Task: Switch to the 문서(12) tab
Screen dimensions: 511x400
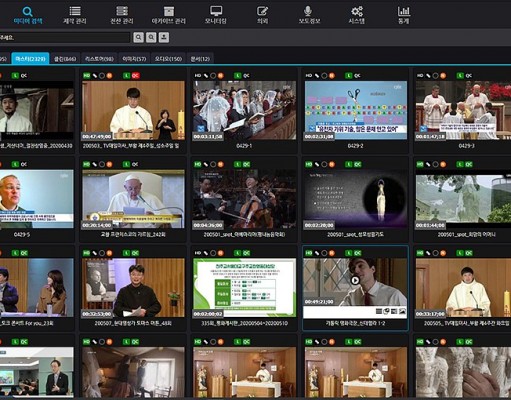Action: coord(200,59)
